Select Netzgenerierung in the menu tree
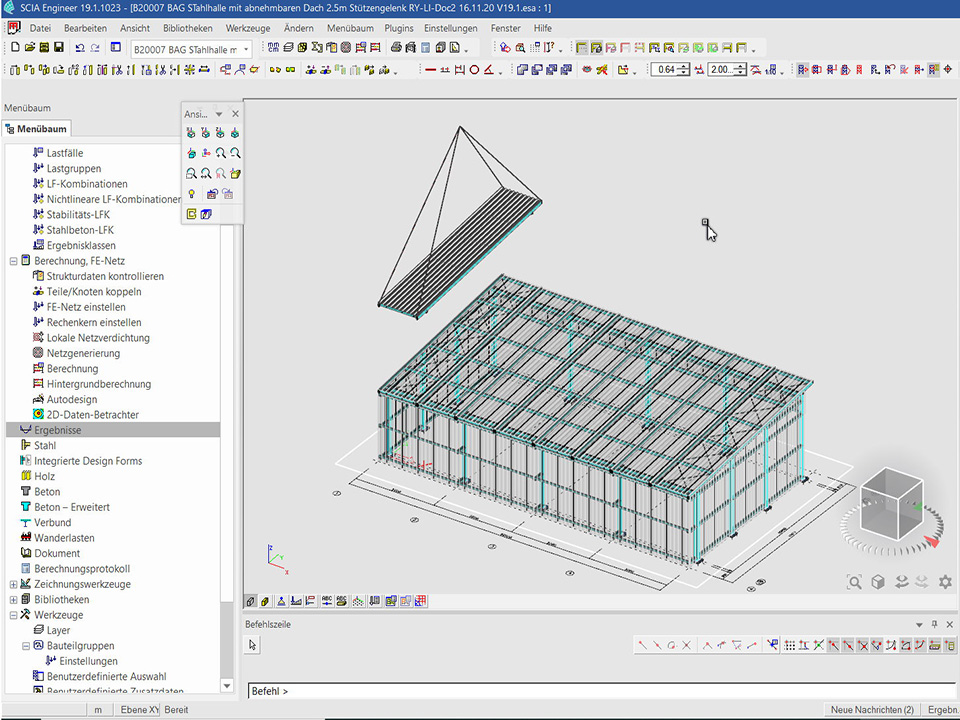960x720 pixels. (x=83, y=353)
